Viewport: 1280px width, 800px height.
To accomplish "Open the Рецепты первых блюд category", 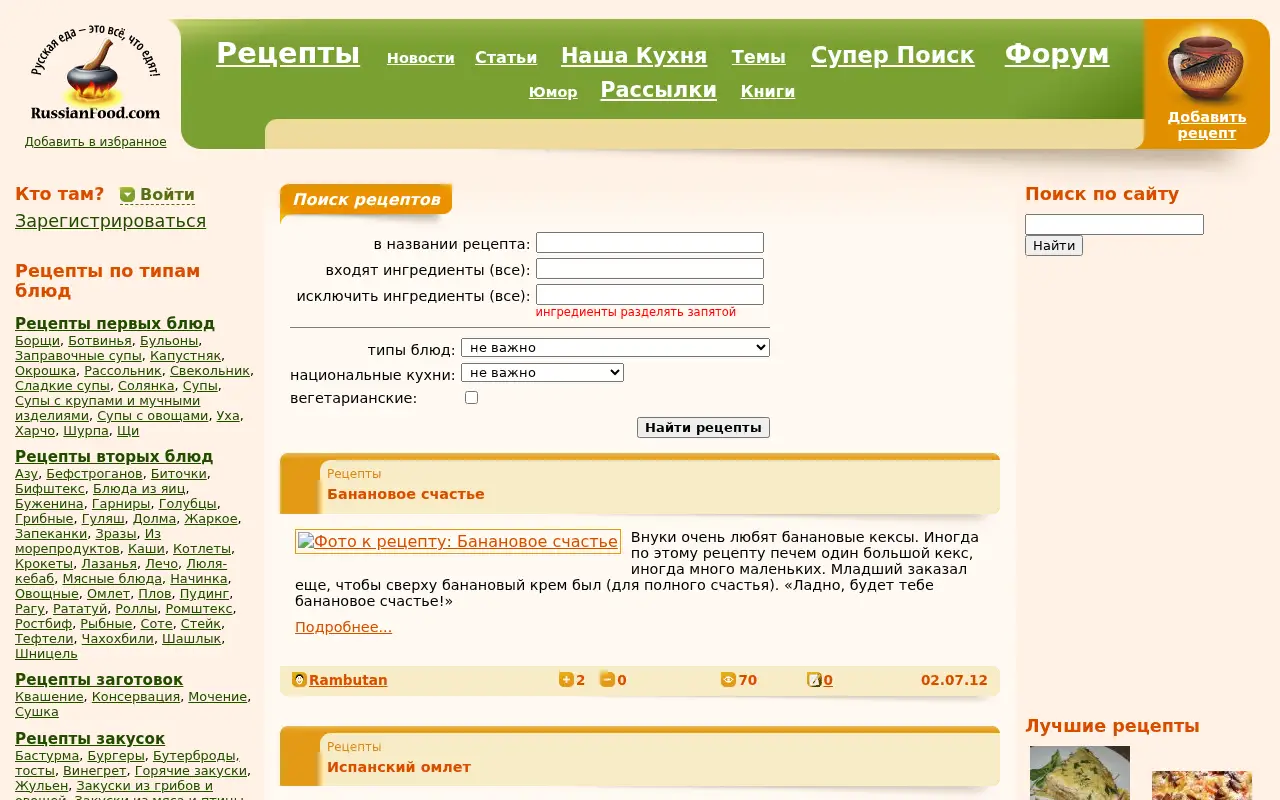I will [x=115, y=323].
